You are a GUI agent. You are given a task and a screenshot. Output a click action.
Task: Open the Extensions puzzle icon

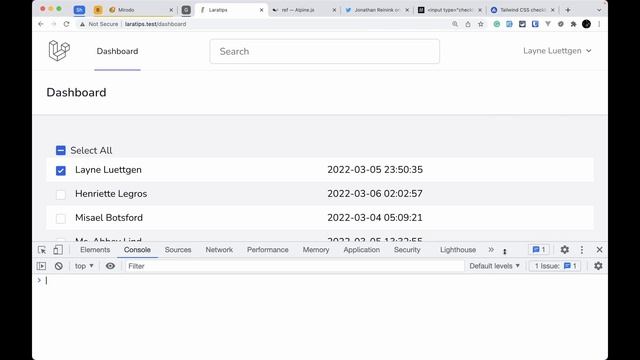tap(573, 24)
